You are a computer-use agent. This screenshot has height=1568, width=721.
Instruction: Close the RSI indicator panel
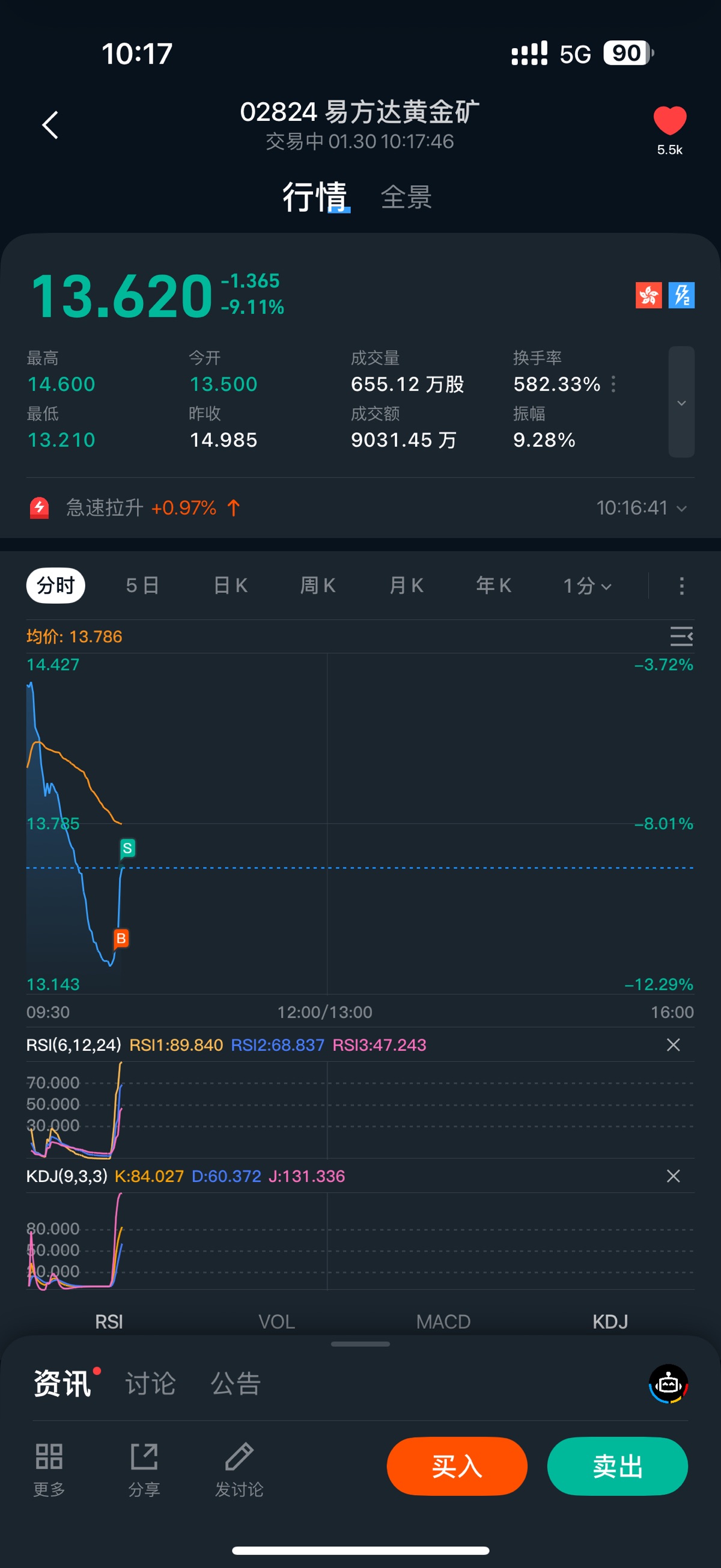click(673, 1044)
